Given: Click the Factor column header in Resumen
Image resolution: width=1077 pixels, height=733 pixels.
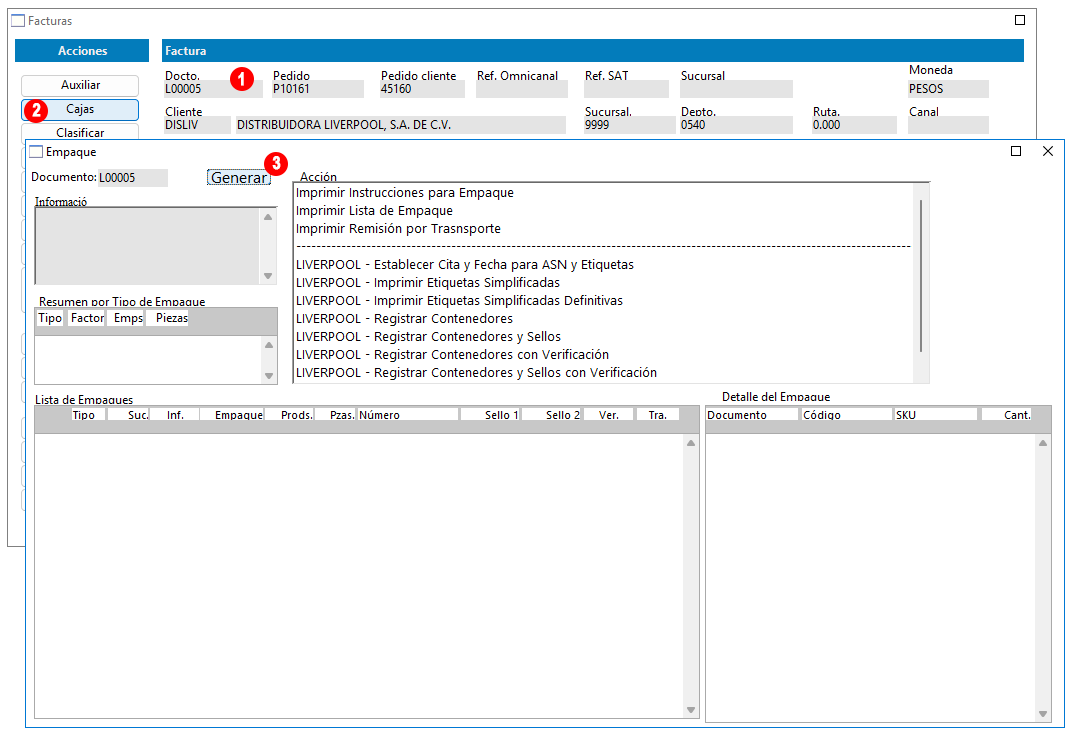Looking at the screenshot, I should point(87,318).
